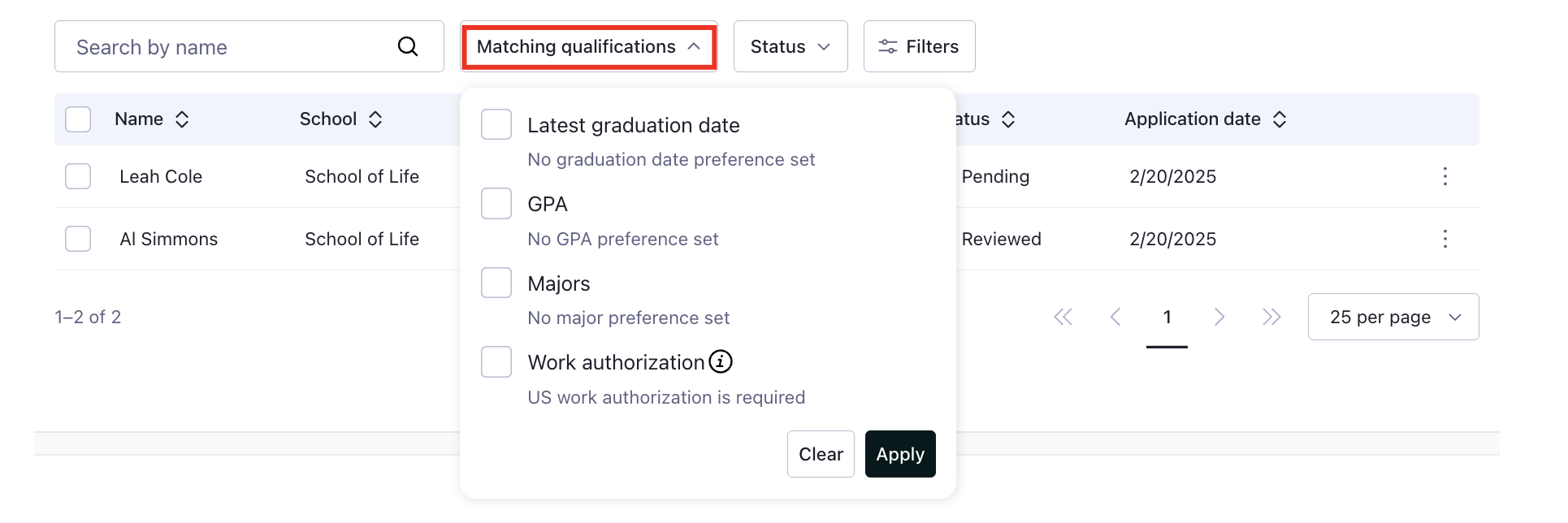This screenshot has width=1568, height=523.
Task: Go to the next page
Action: [x=1219, y=317]
